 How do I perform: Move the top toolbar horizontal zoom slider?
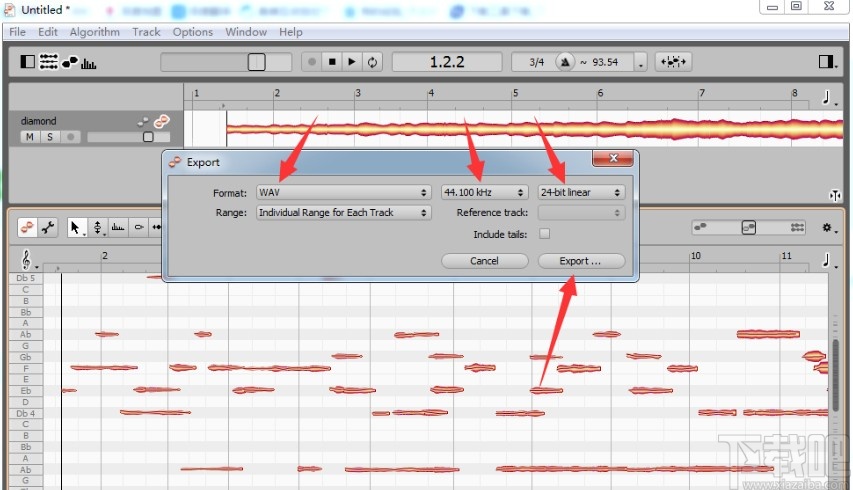pyautogui.click(x=256, y=62)
